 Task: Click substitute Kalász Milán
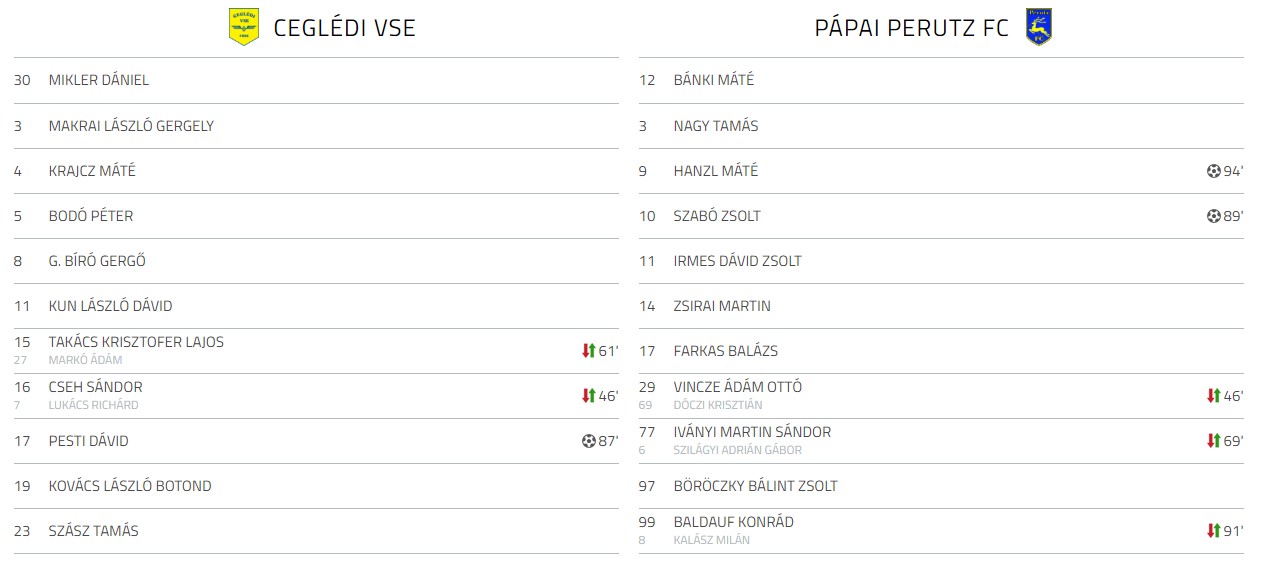pos(711,540)
